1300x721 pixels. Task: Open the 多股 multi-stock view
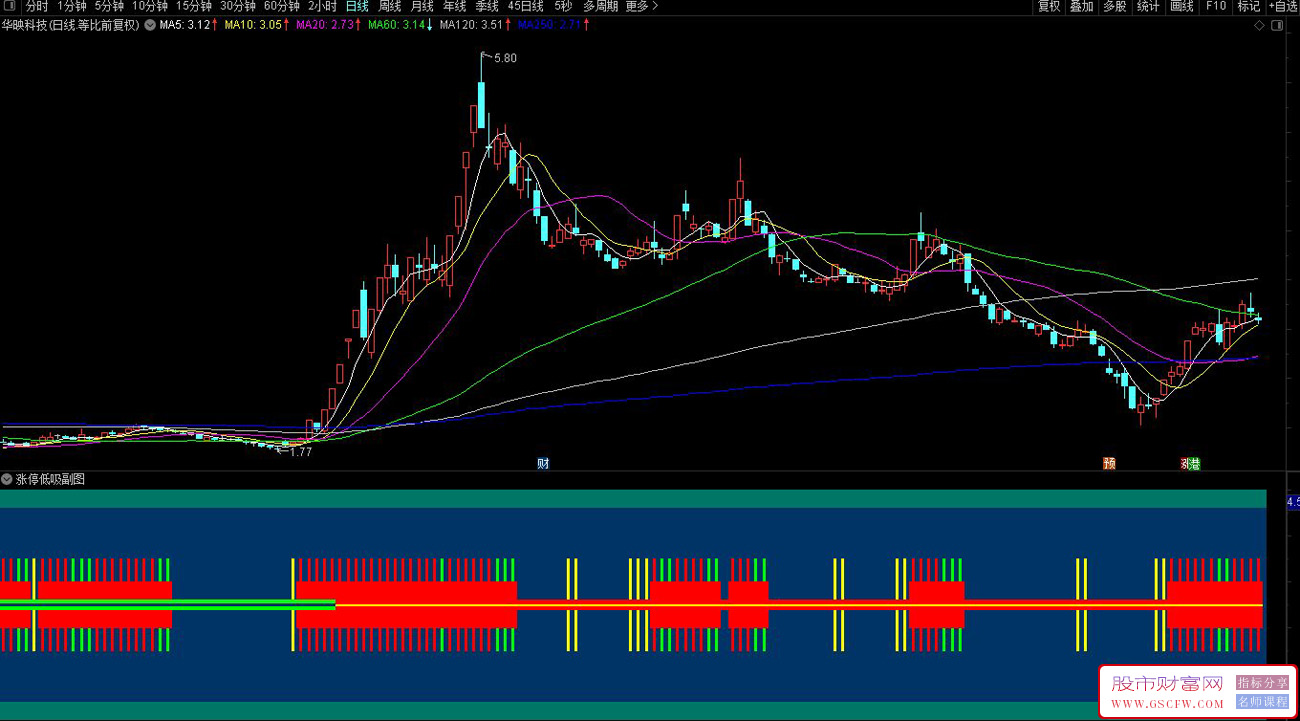click(1114, 6)
